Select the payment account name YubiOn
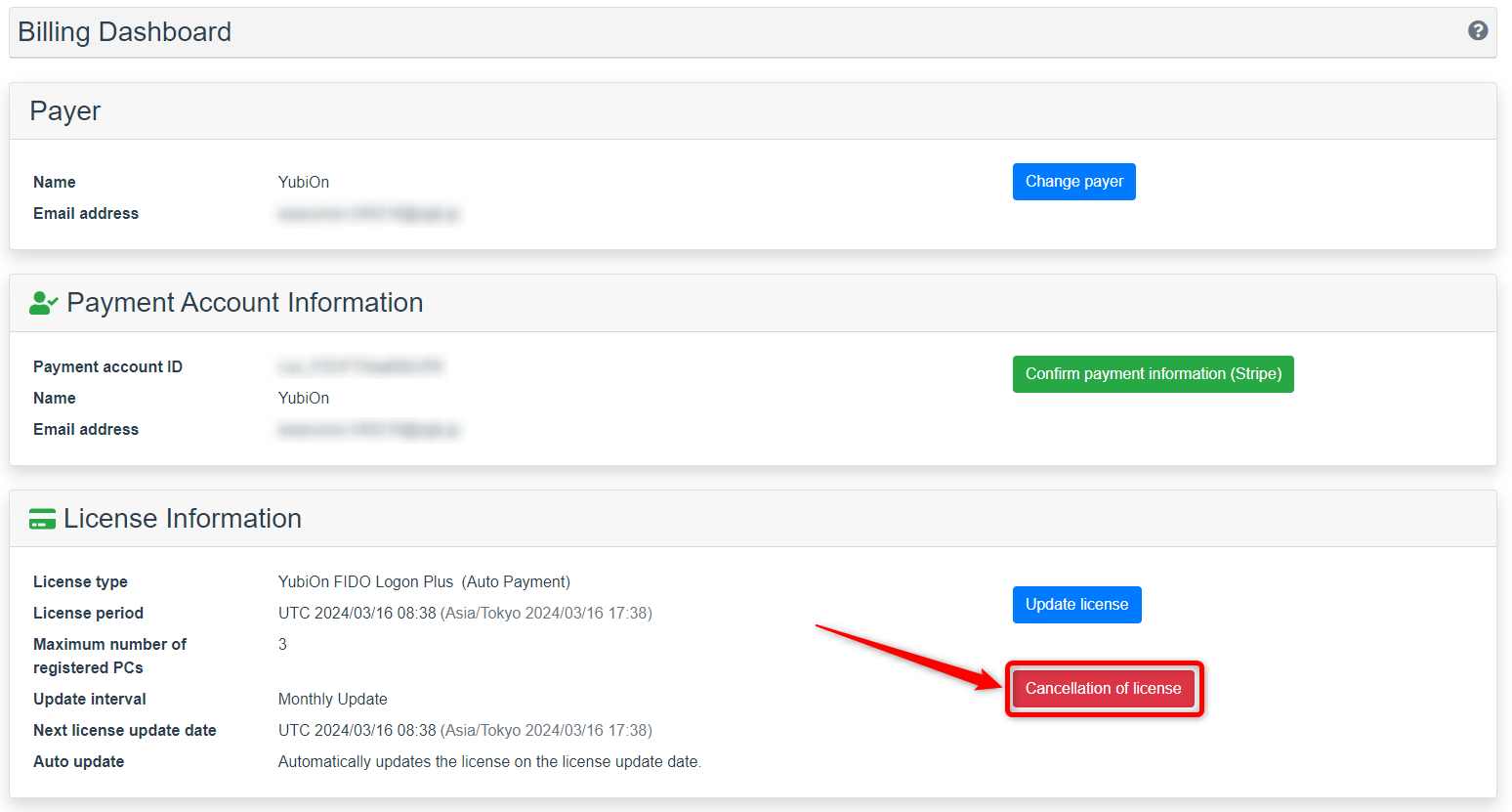This screenshot has height=812, width=1512. [x=304, y=399]
